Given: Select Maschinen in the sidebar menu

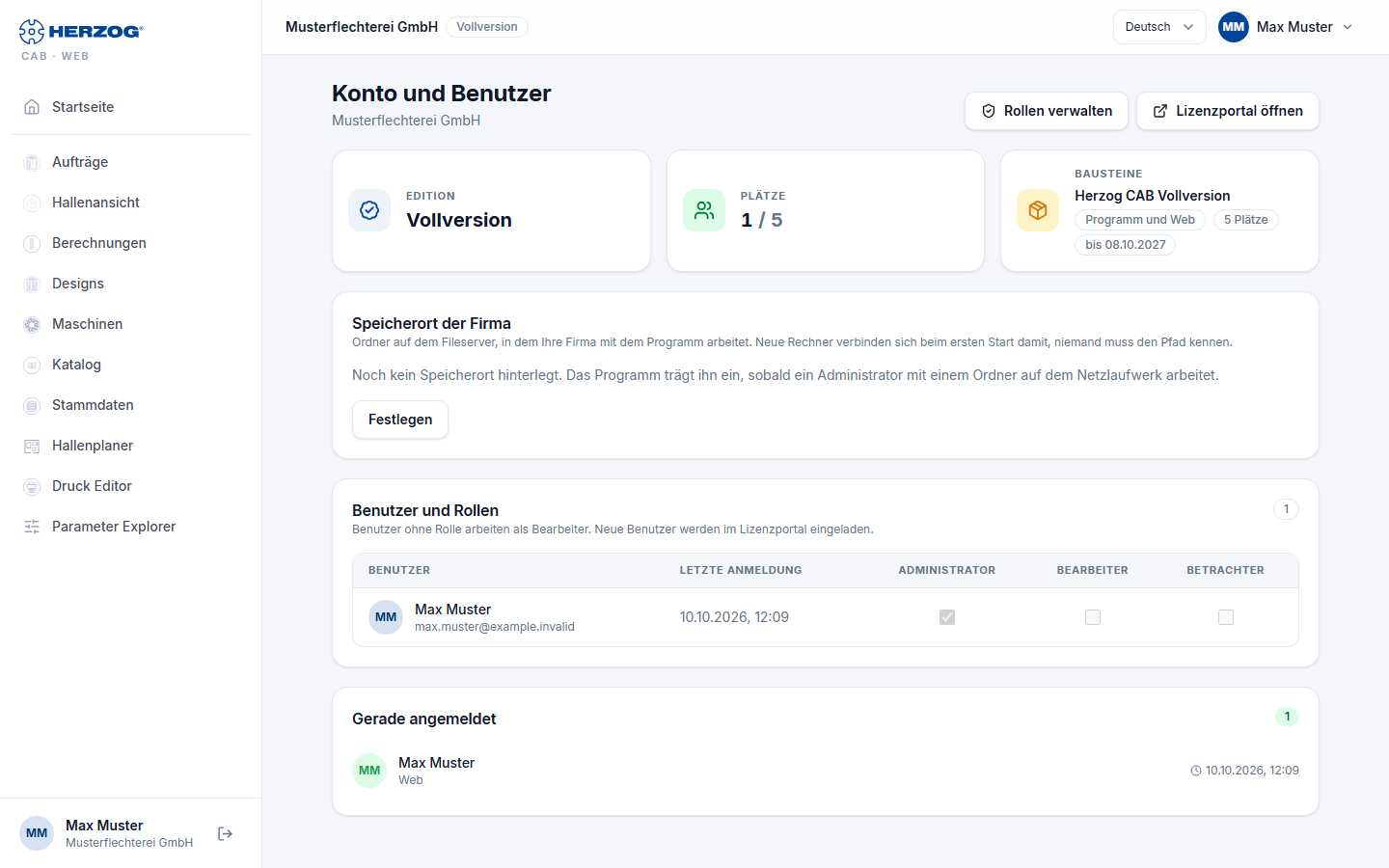Looking at the screenshot, I should coord(131,324).
